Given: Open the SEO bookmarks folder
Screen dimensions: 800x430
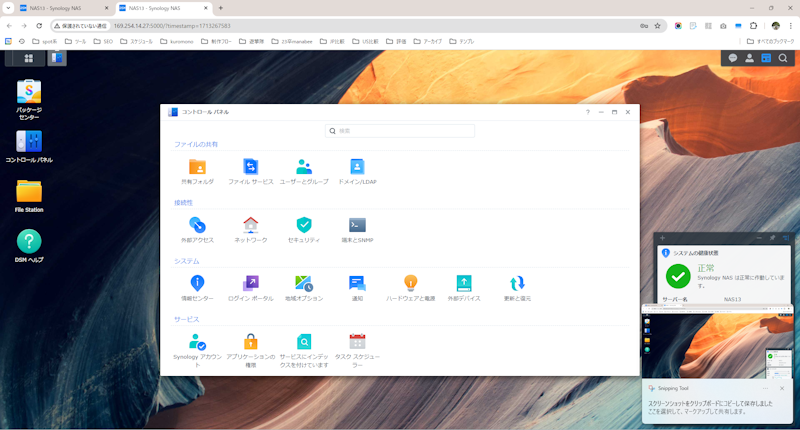Looking at the screenshot, I should tap(103, 41).
